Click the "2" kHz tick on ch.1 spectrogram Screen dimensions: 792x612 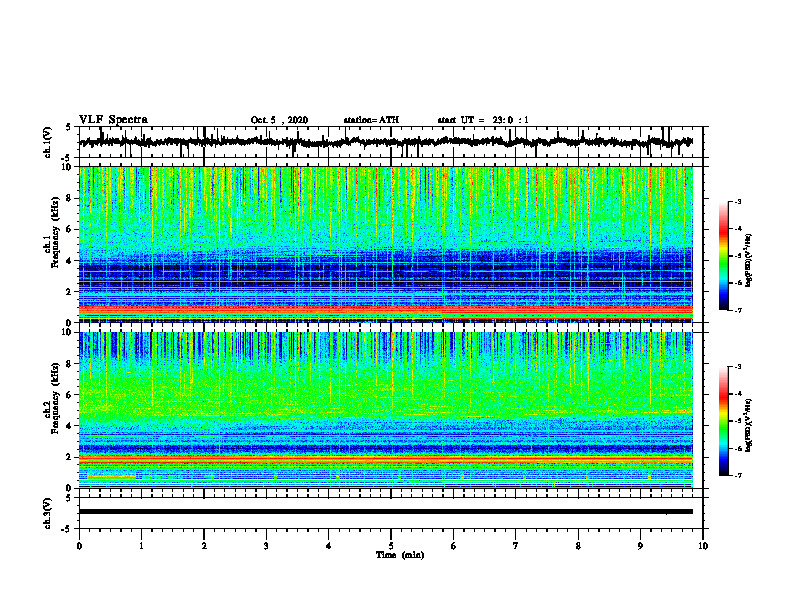click(x=69, y=292)
